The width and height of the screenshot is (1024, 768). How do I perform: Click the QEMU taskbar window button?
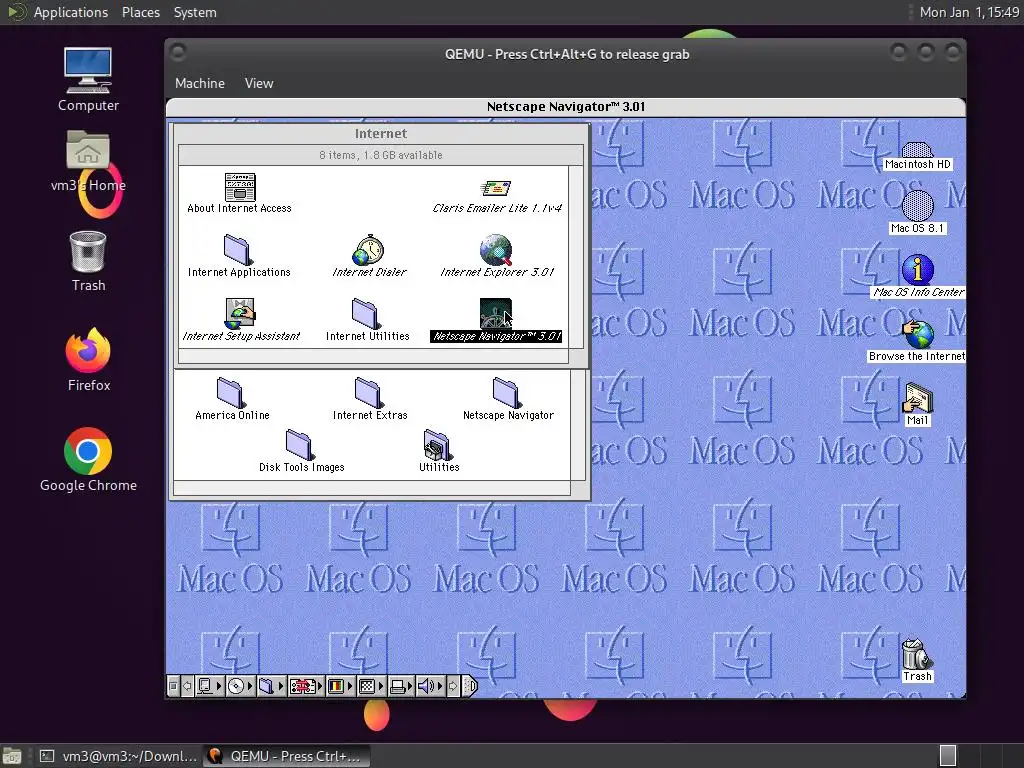(286, 756)
